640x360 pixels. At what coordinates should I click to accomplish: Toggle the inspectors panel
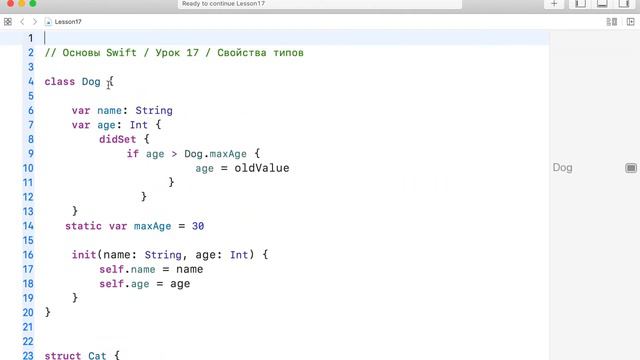pos(624,4)
